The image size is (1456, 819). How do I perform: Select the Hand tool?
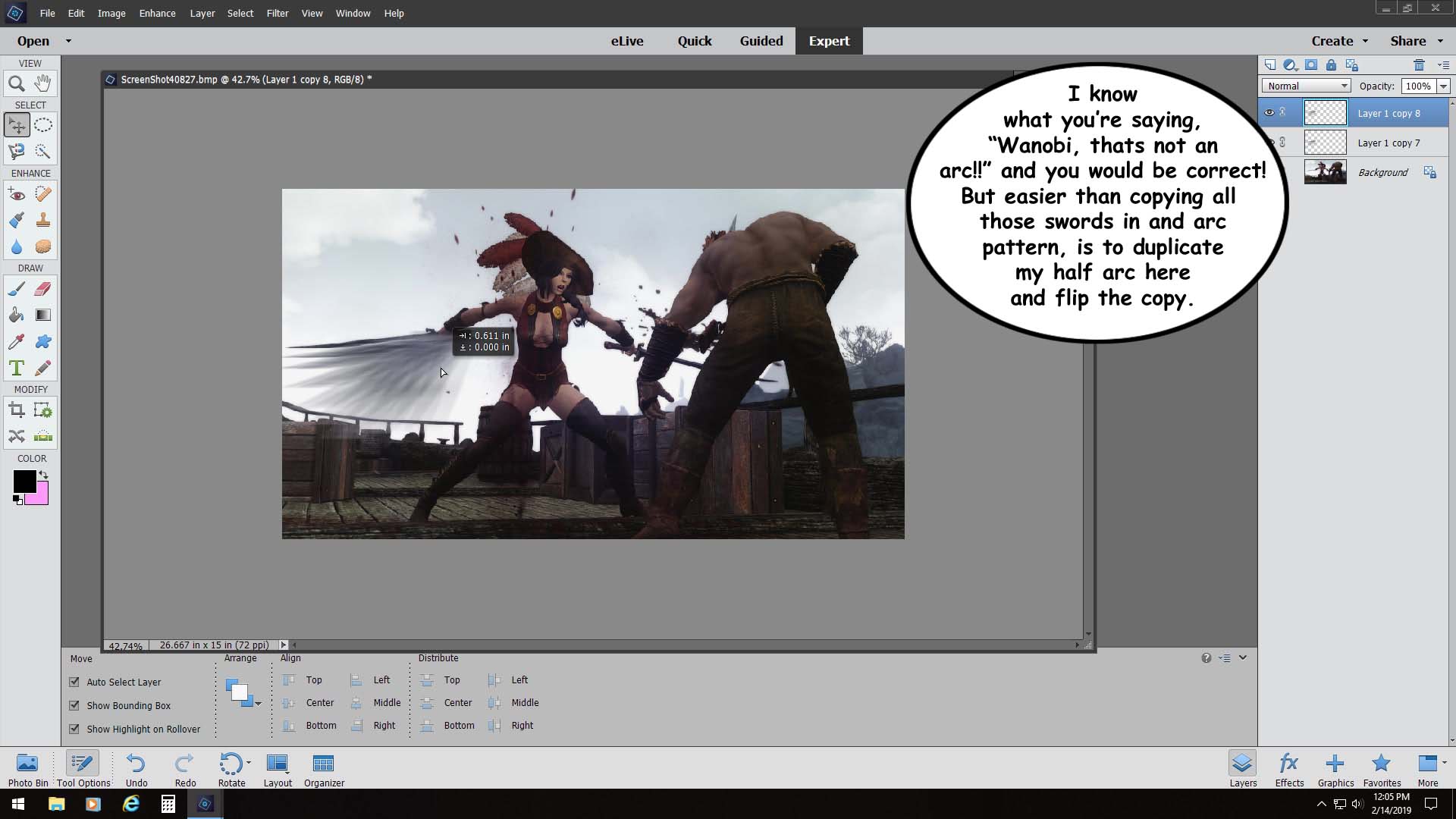pos(43,83)
